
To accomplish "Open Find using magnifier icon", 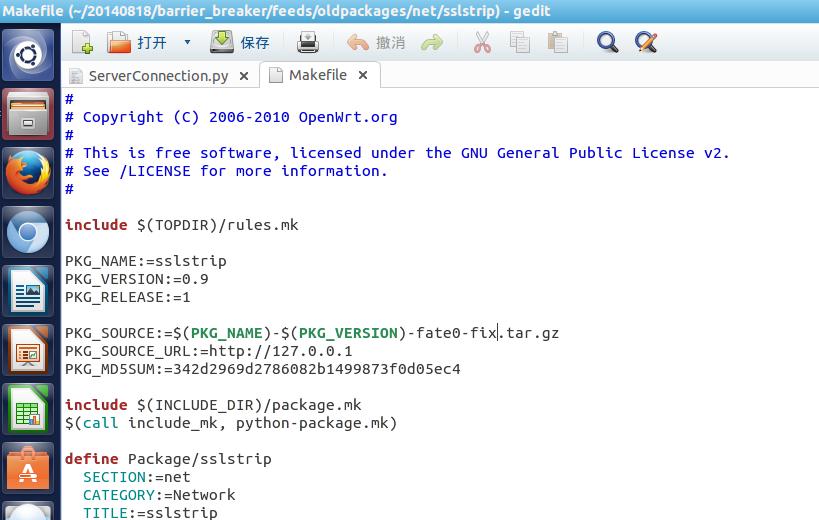I will [x=607, y=42].
